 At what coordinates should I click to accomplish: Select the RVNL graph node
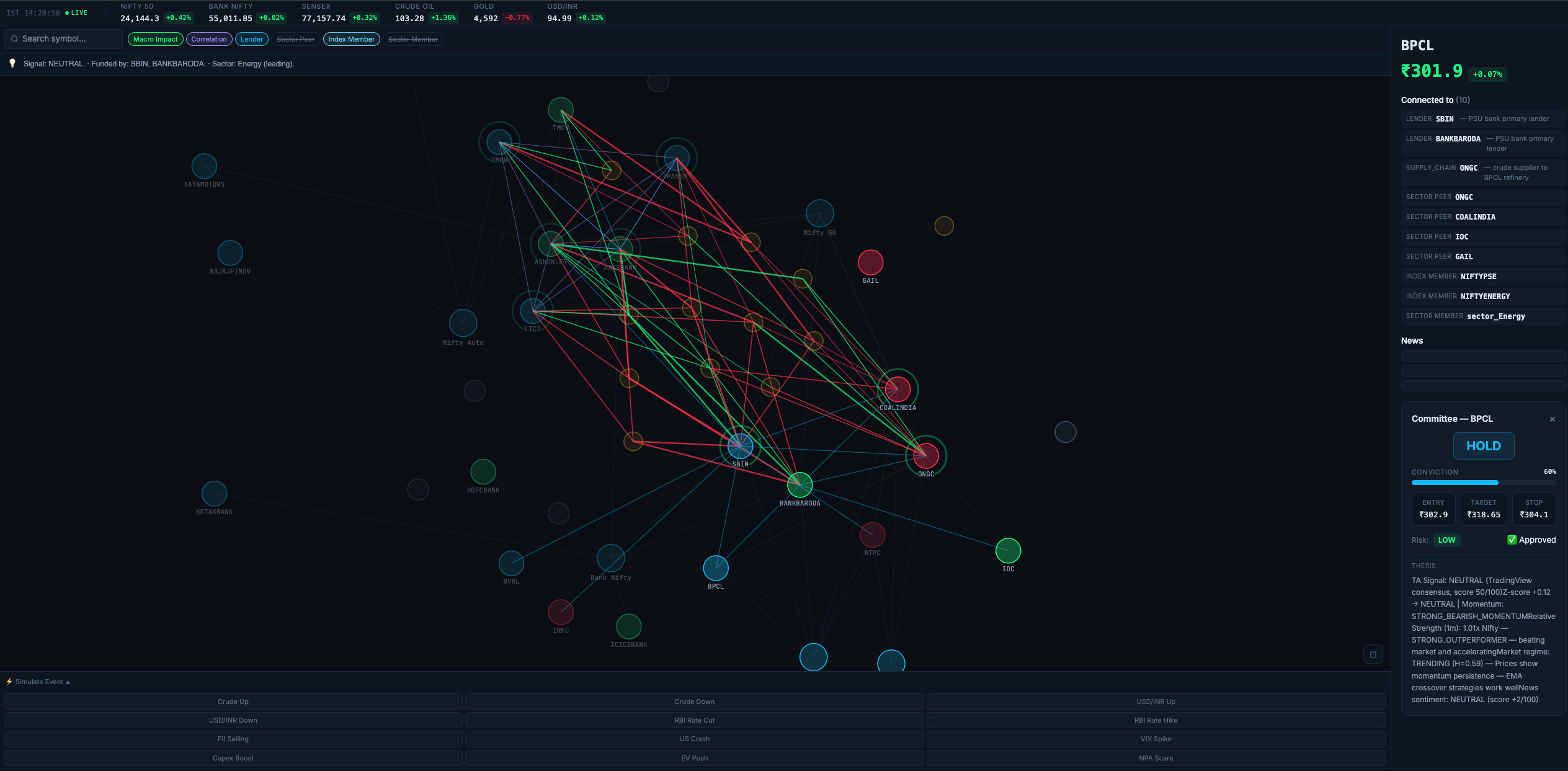pos(511,563)
